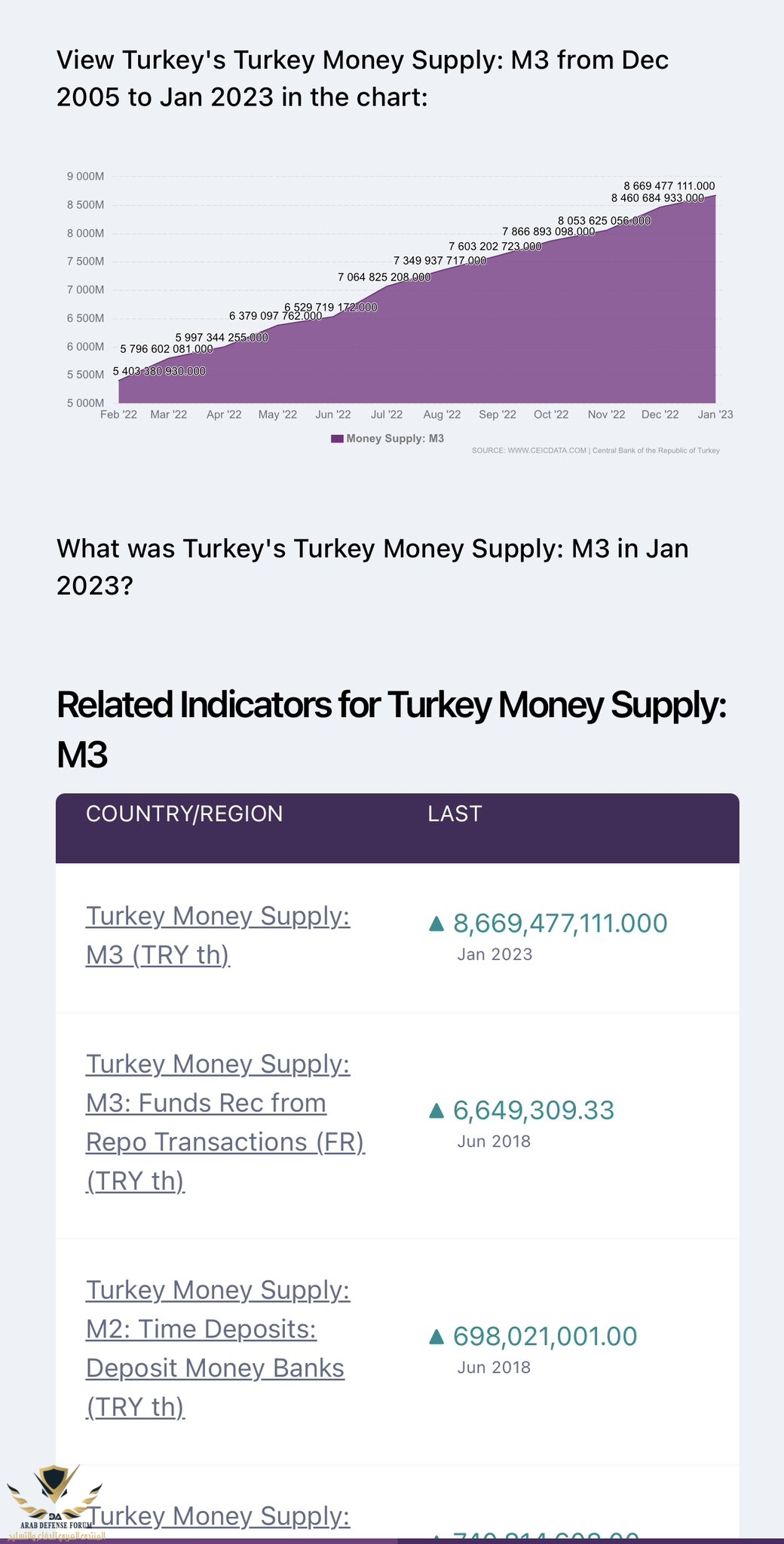Image resolution: width=784 pixels, height=1544 pixels.
Task: Click the purple Money Supply: M3 legend swatch
Action: pos(337,439)
